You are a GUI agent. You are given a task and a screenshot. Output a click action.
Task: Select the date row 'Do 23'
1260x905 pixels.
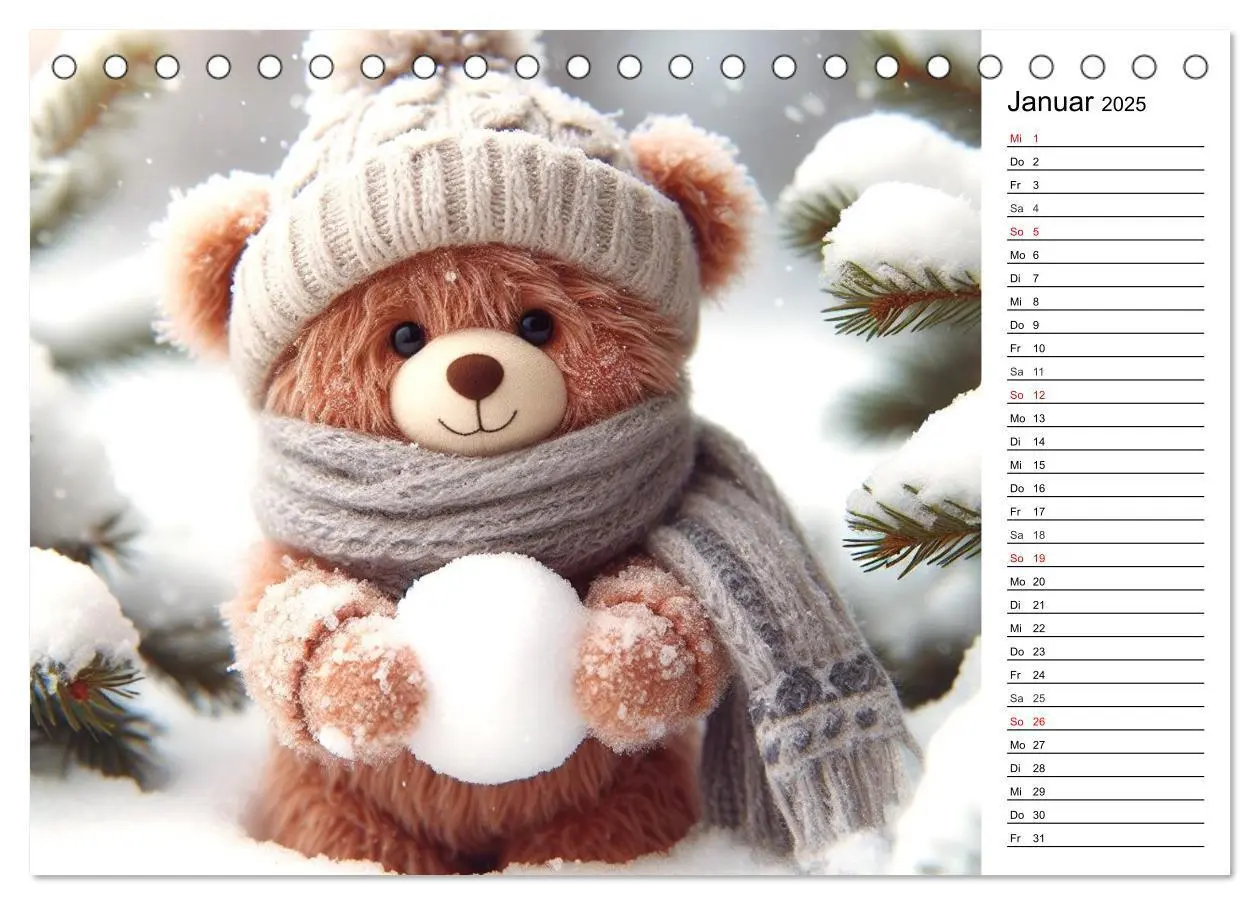coord(1105,651)
